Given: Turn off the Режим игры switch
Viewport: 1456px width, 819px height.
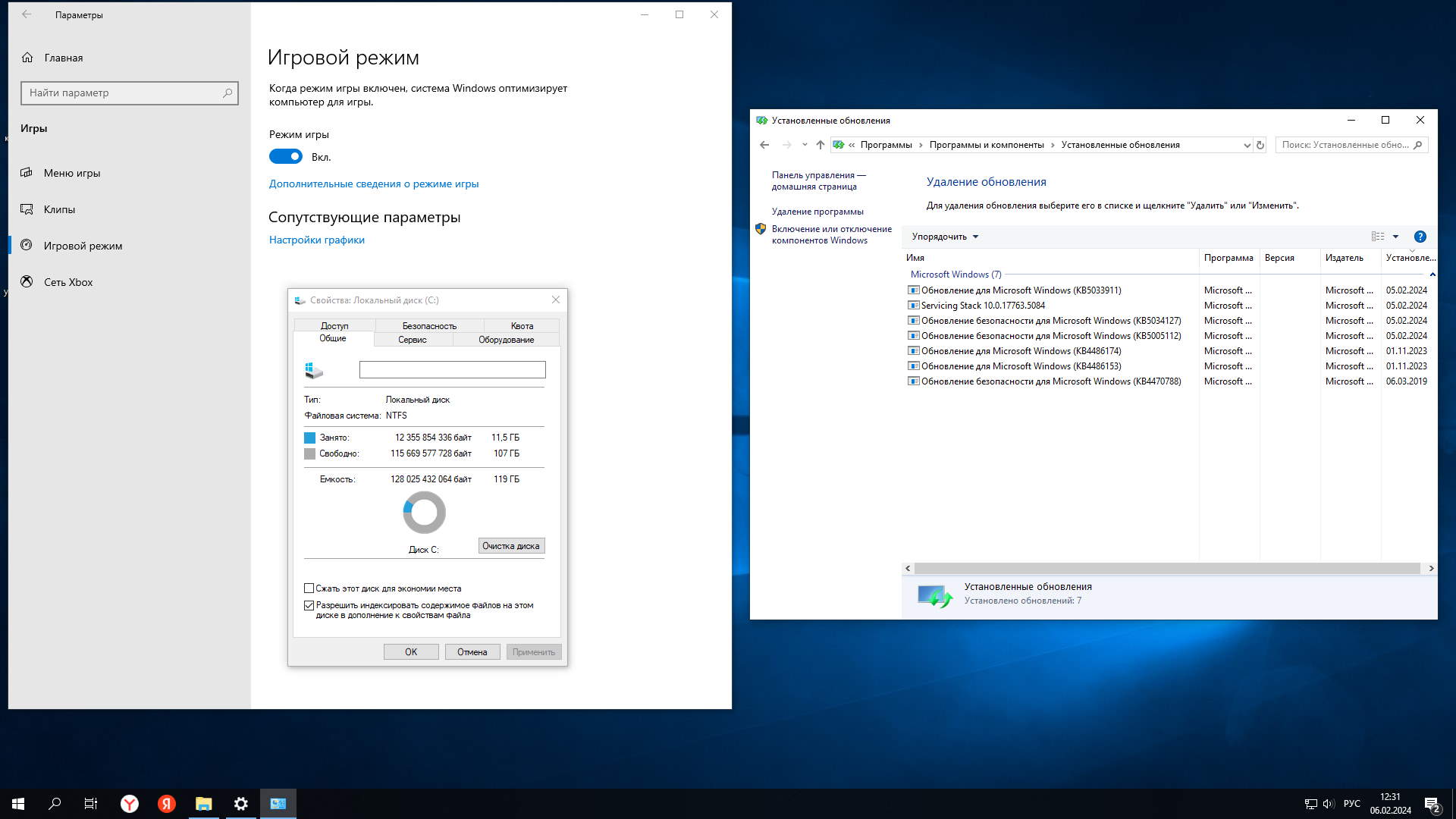Looking at the screenshot, I should coord(286,157).
